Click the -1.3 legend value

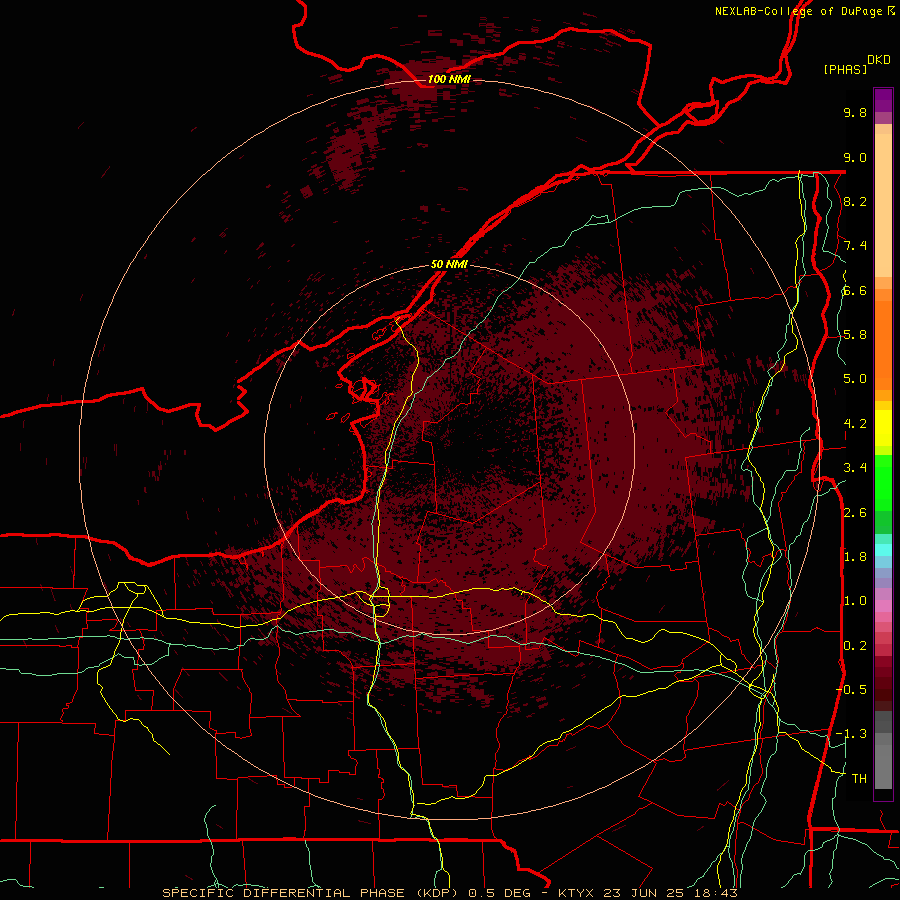click(x=851, y=734)
